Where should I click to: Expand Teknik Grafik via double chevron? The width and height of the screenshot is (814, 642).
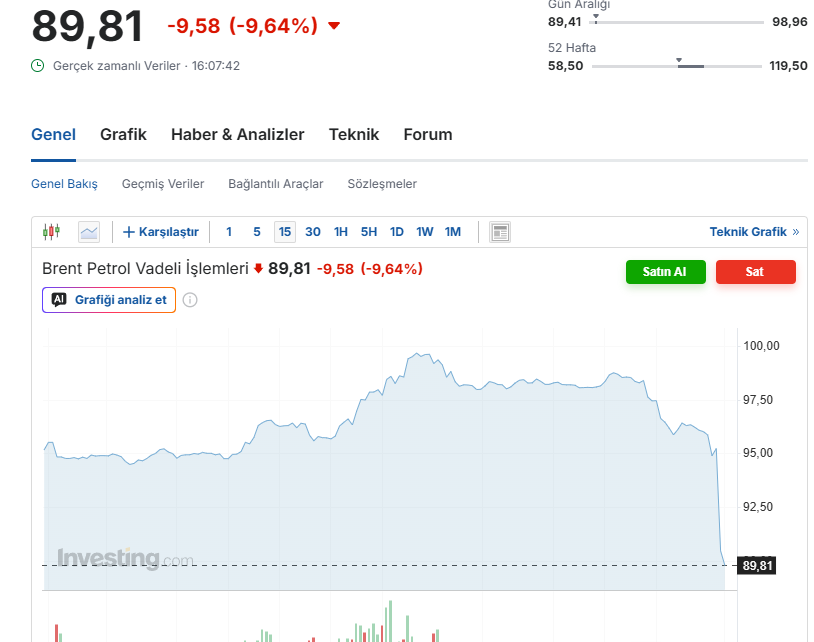[x=796, y=232]
